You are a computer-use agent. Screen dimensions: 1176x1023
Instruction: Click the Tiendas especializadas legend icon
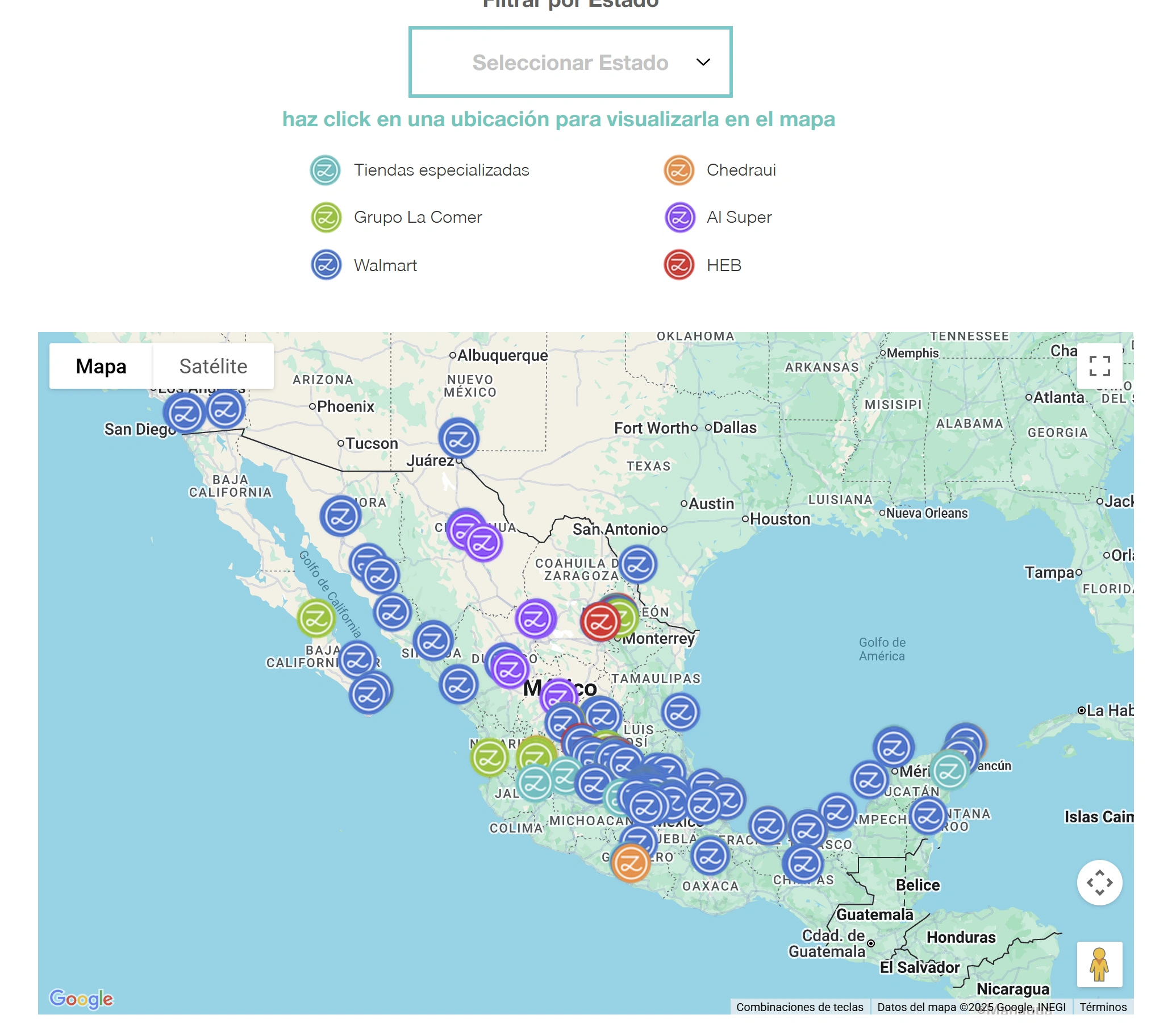(x=325, y=170)
